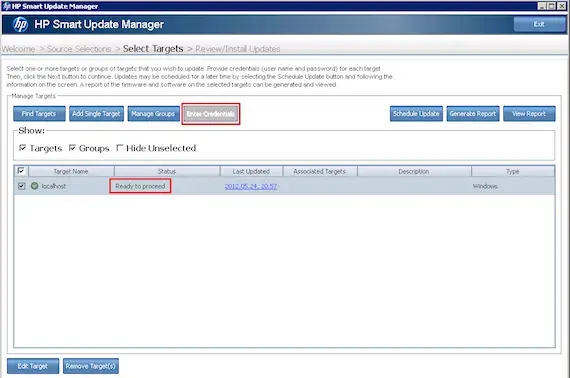Click the title bar application icon
The width and height of the screenshot is (570, 378).
[x=6, y=6]
